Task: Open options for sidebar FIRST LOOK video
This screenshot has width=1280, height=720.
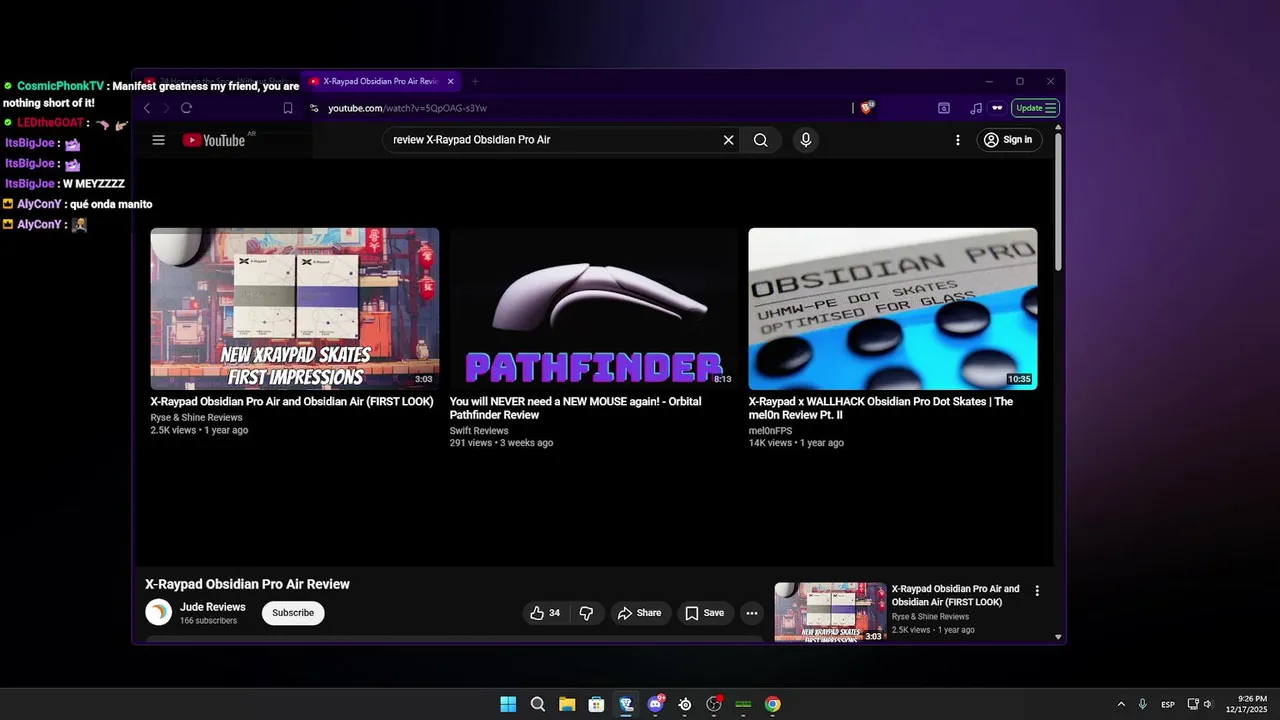Action: click(x=1037, y=591)
